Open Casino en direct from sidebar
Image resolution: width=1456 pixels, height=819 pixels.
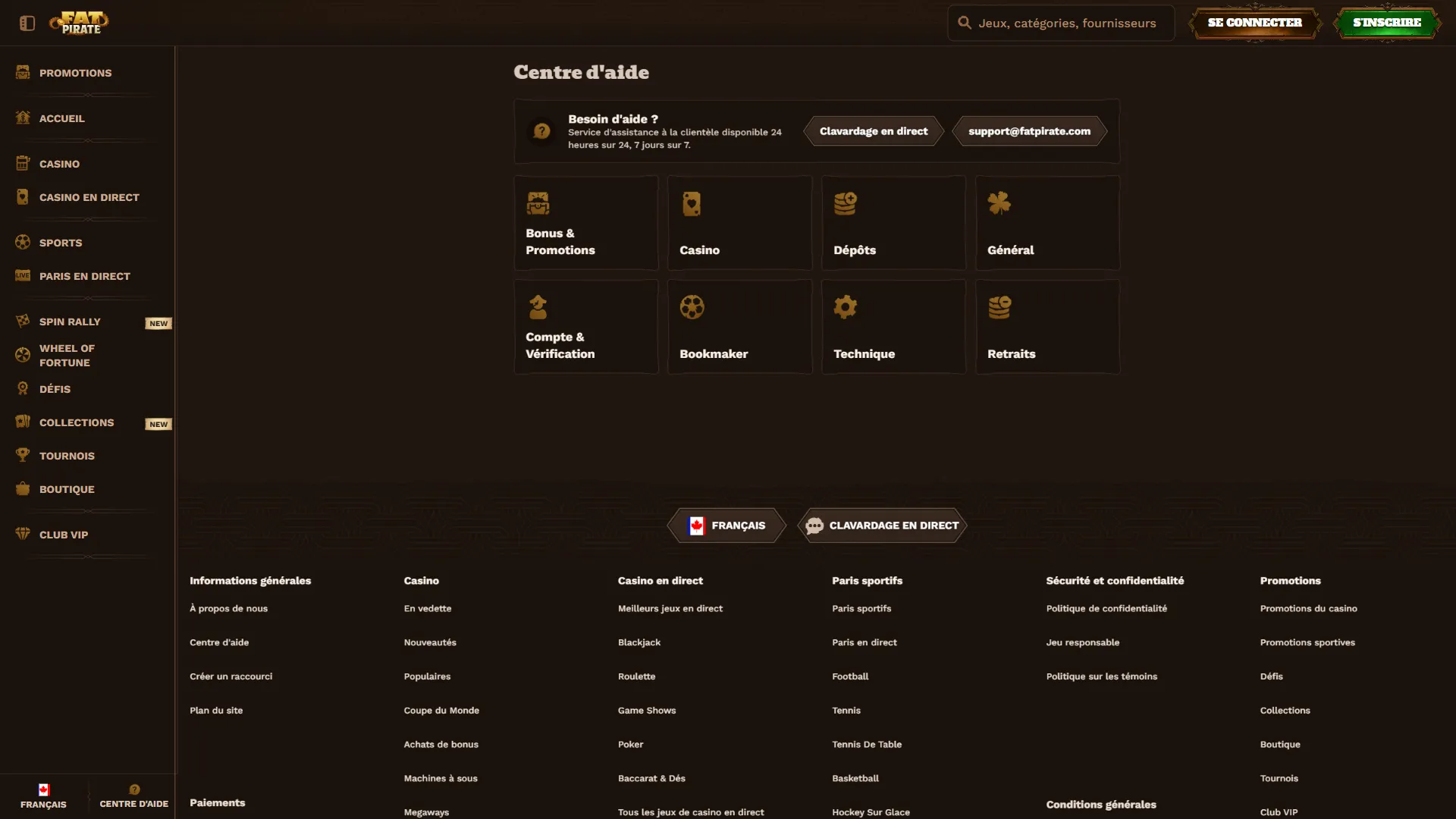click(89, 197)
